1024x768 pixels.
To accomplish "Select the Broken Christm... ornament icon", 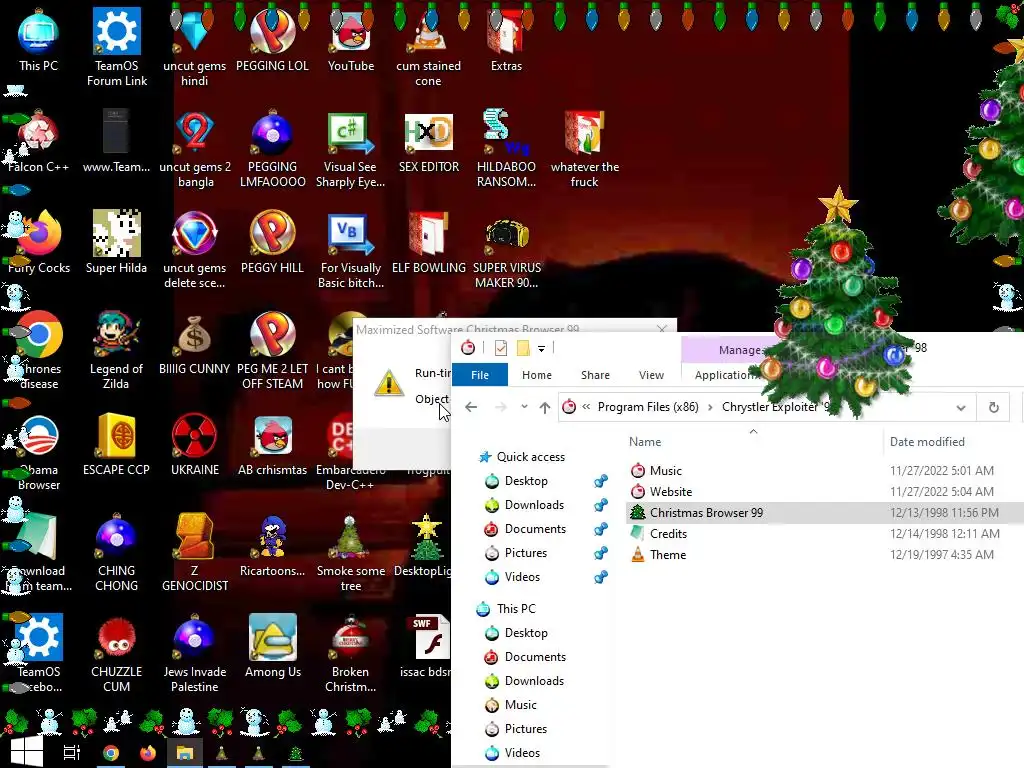I will (351, 654).
